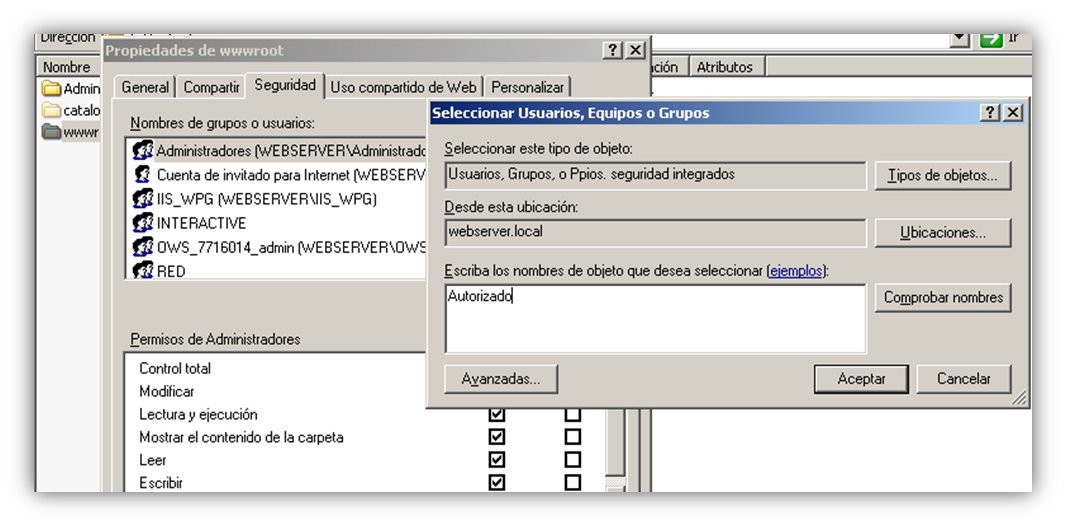This screenshot has width=1066, height=526.
Task: Check the Denegar box for Leer
Action: (x=573, y=459)
